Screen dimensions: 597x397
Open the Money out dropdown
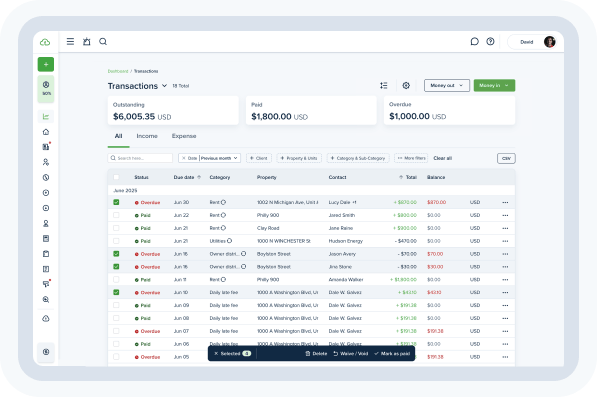tap(447, 86)
